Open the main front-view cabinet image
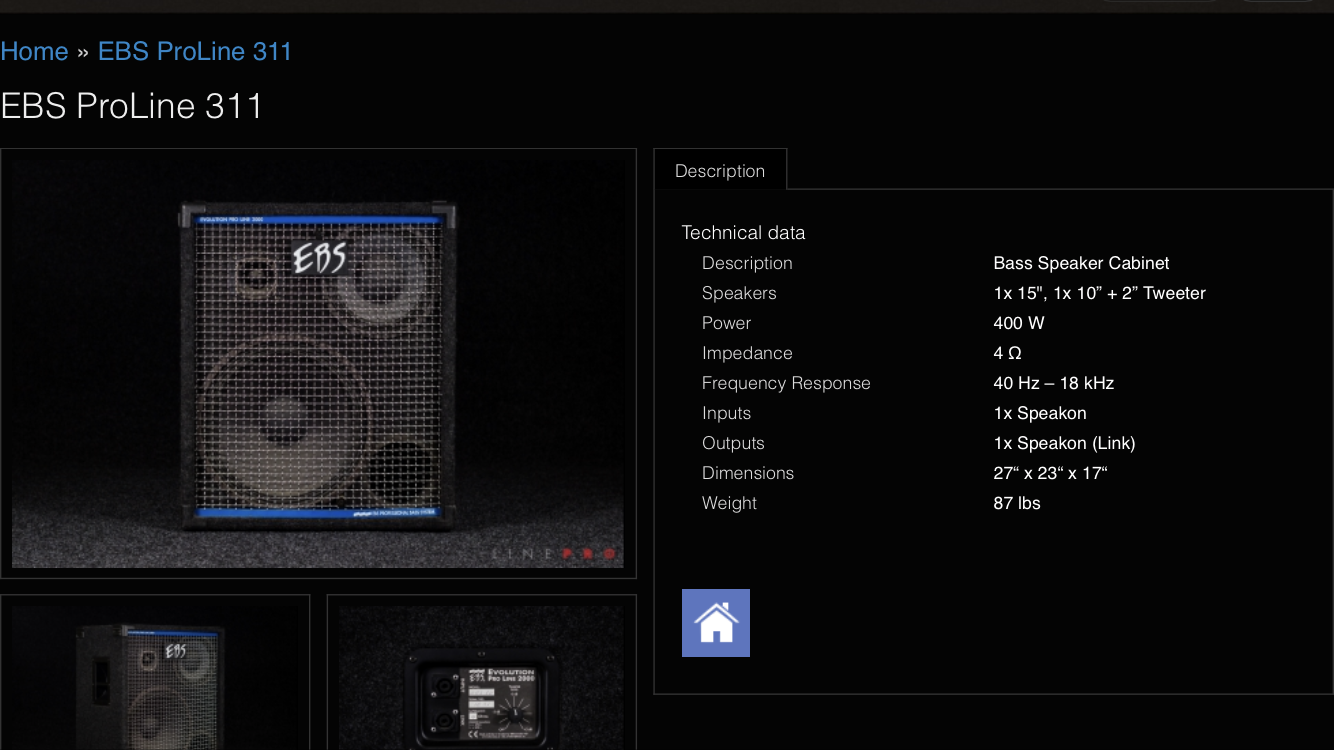The width and height of the screenshot is (1334, 750). click(318, 363)
